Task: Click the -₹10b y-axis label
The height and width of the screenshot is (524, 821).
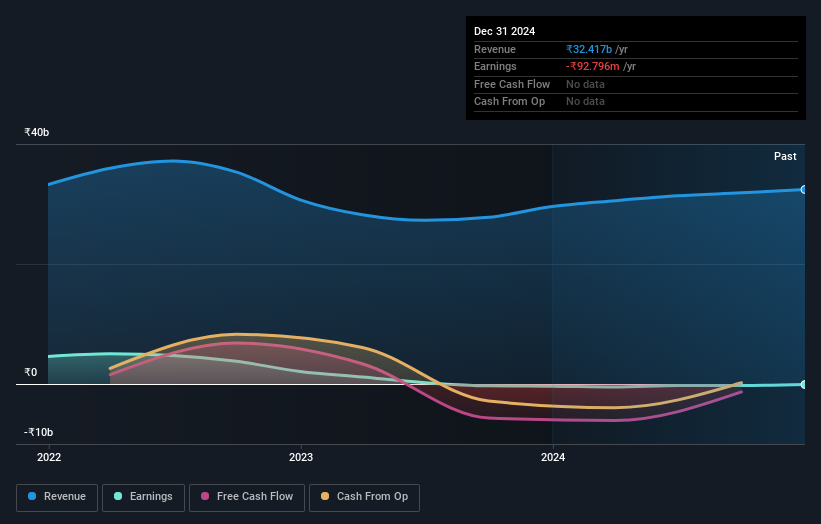Action: [39, 432]
